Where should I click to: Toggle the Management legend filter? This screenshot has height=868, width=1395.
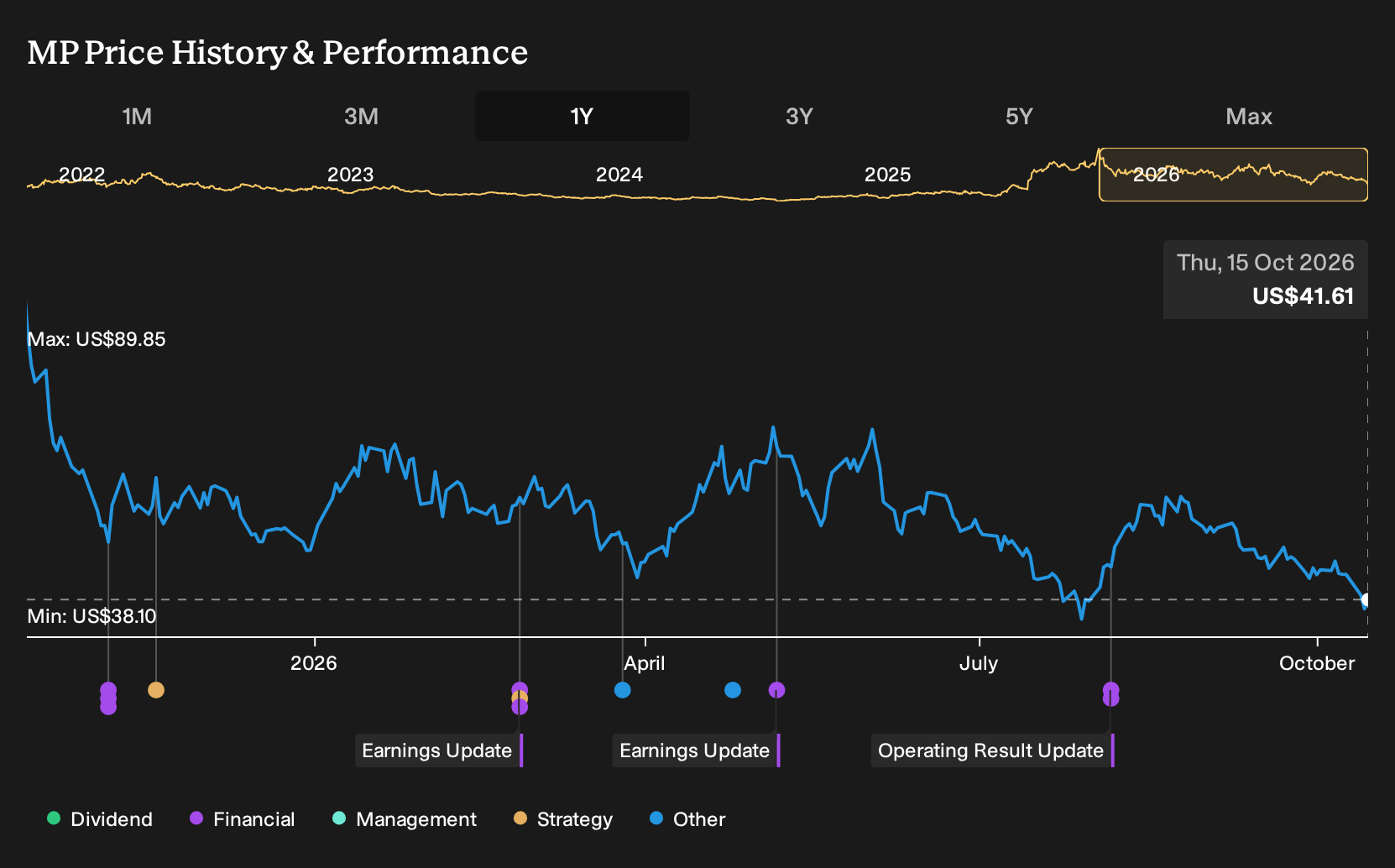[x=405, y=819]
